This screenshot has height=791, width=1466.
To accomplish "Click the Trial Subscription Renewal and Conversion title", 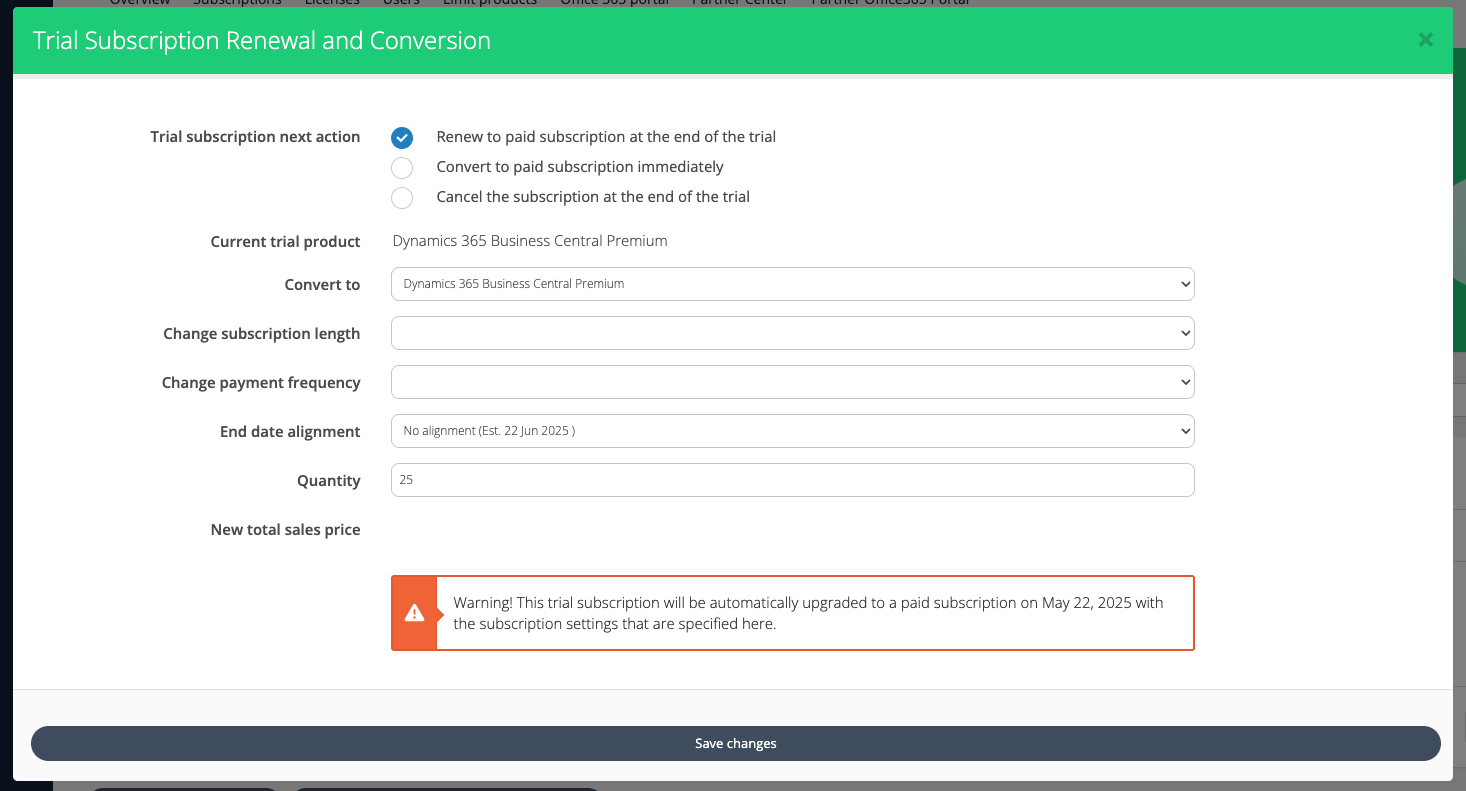I will coord(262,41).
